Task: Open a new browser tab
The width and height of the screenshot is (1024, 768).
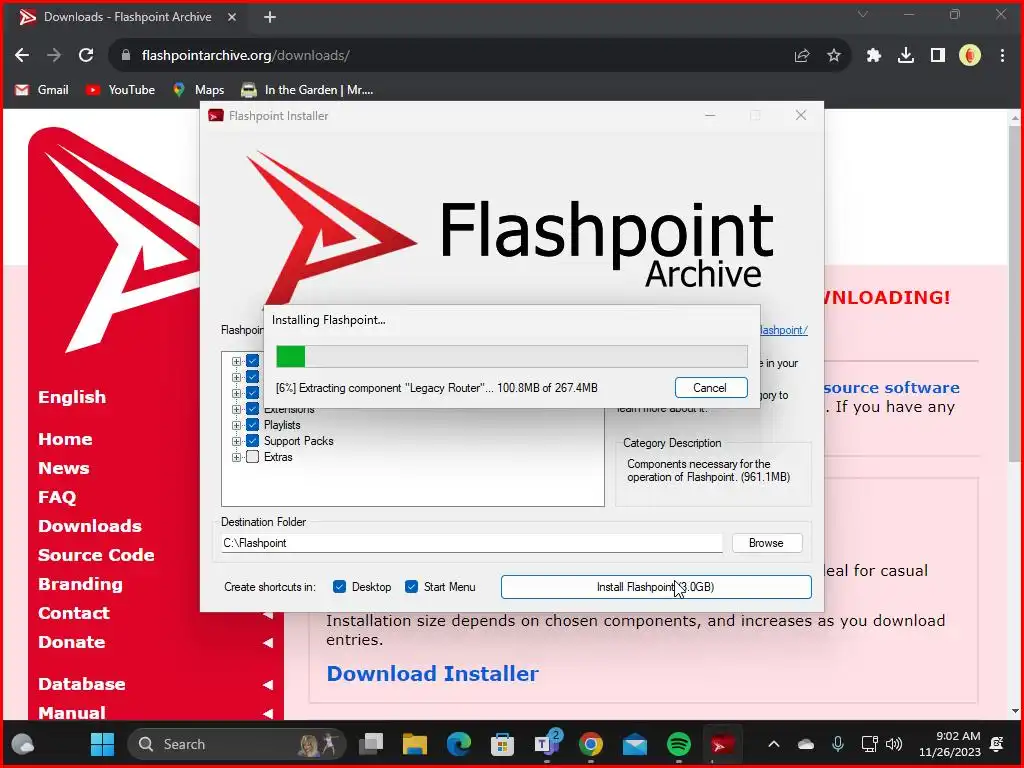Action: point(270,18)
